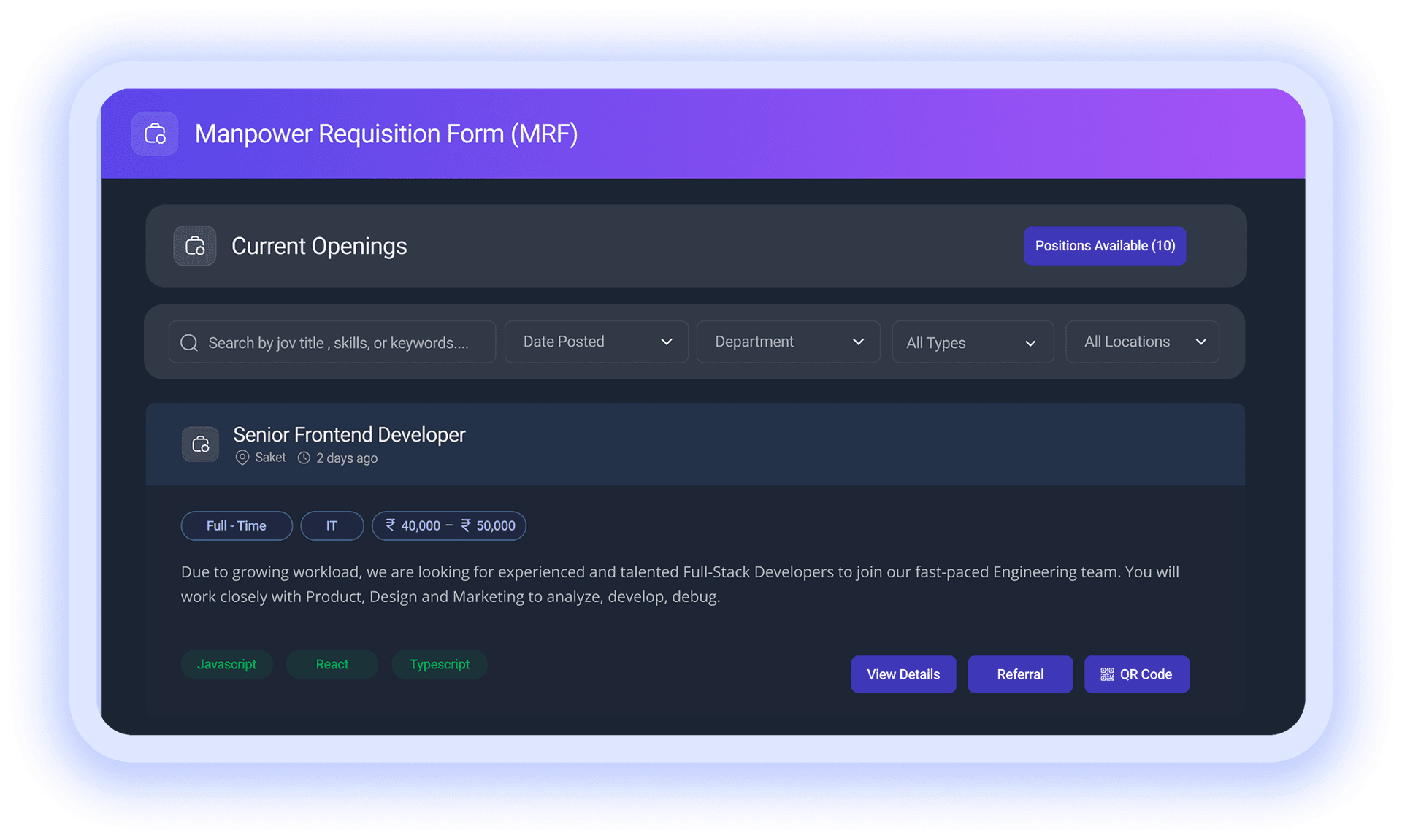Viewport: 1402px width, 840px height.
Task: Open the All Locations dropdown
Action: 1141,342
